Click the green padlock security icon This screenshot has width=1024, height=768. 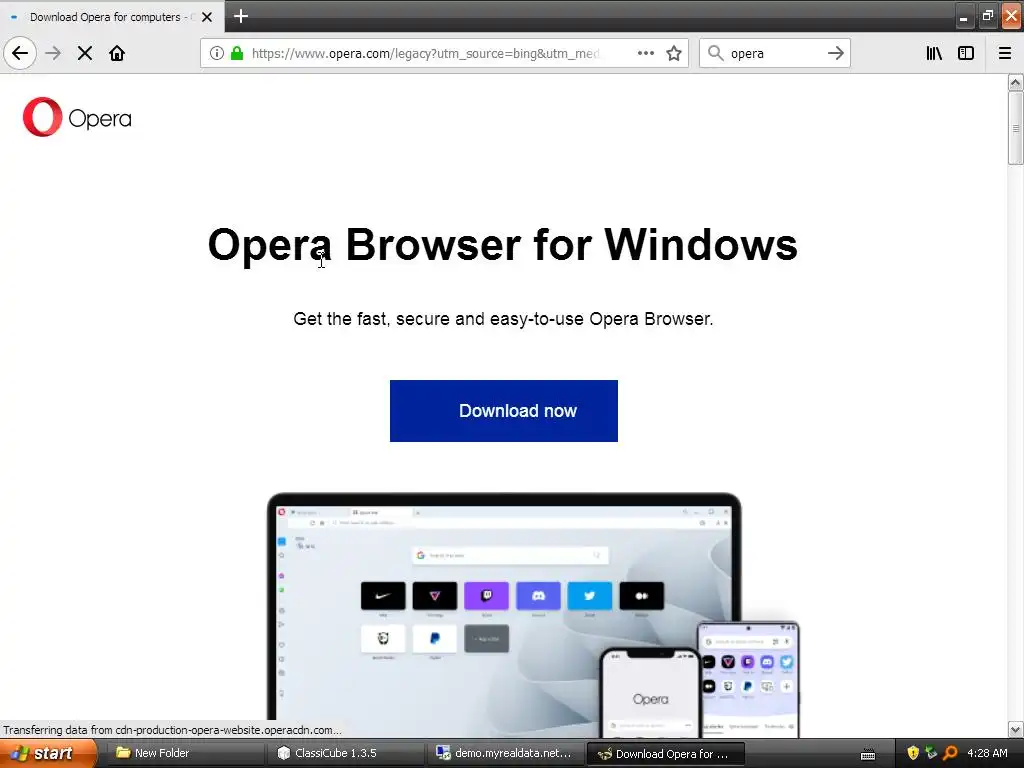click(237, 53)
